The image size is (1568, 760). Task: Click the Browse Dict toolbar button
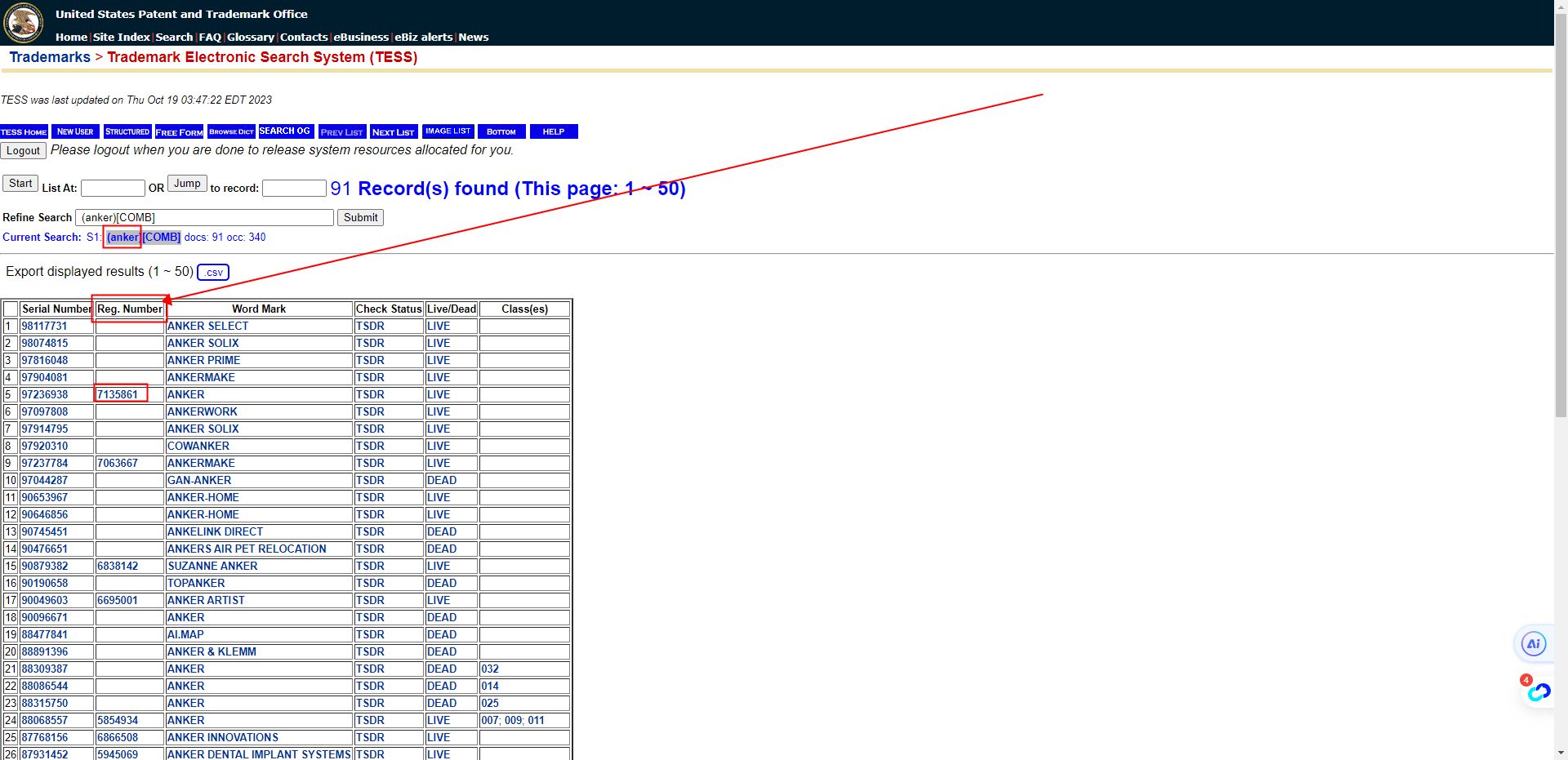(231, 131)
